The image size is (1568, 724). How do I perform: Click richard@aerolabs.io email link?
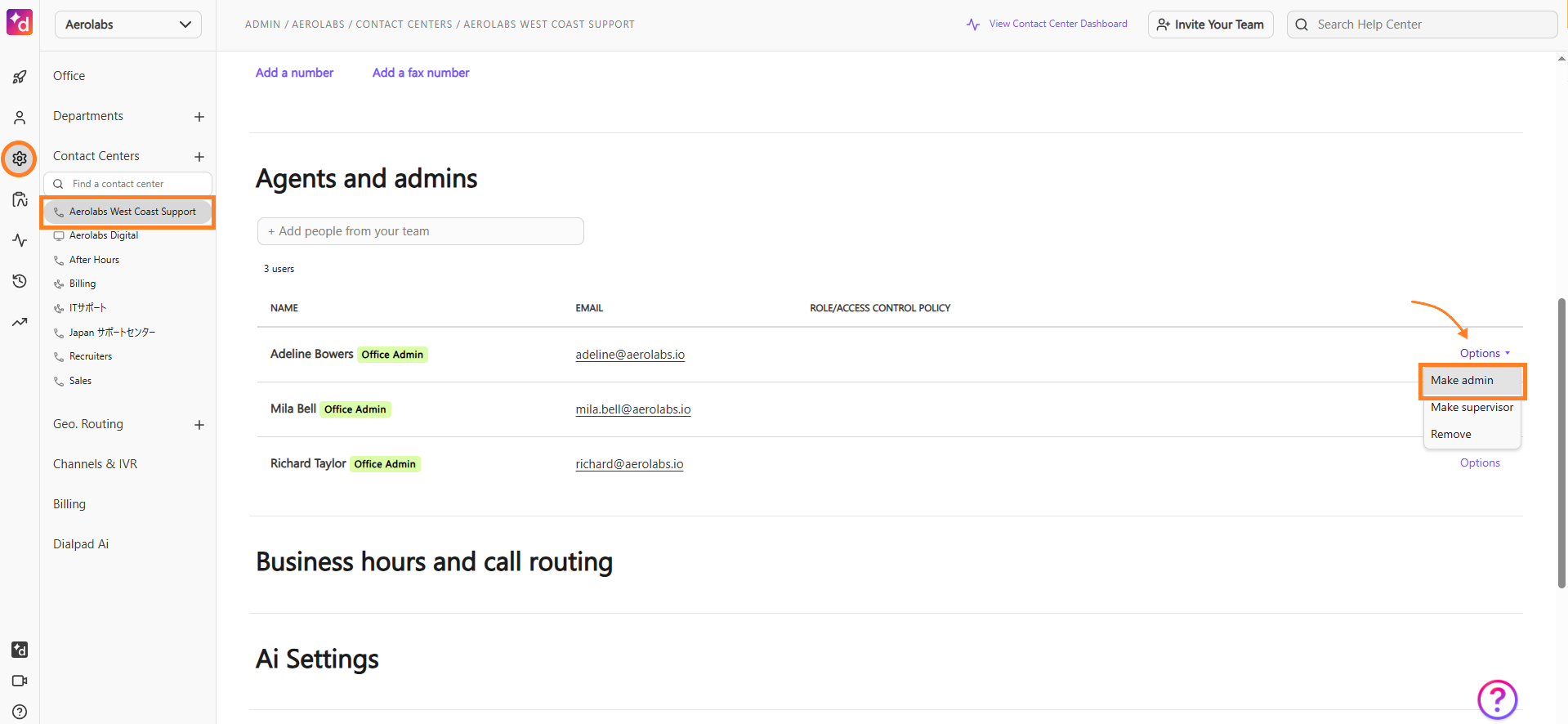click(629, 464)
